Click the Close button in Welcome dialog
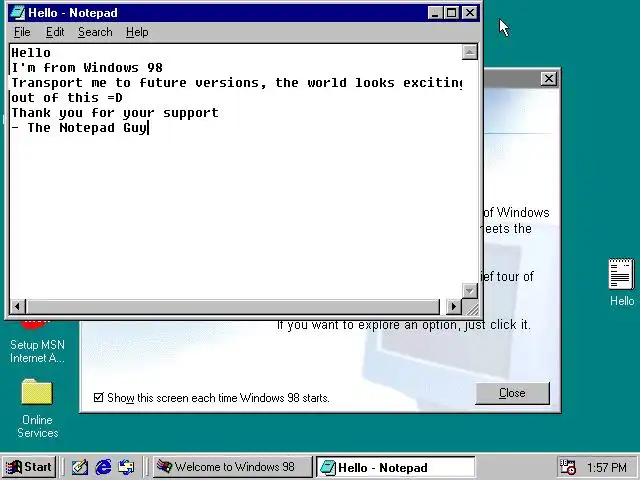Screen dimensions: 640x480 click(512, 393)
